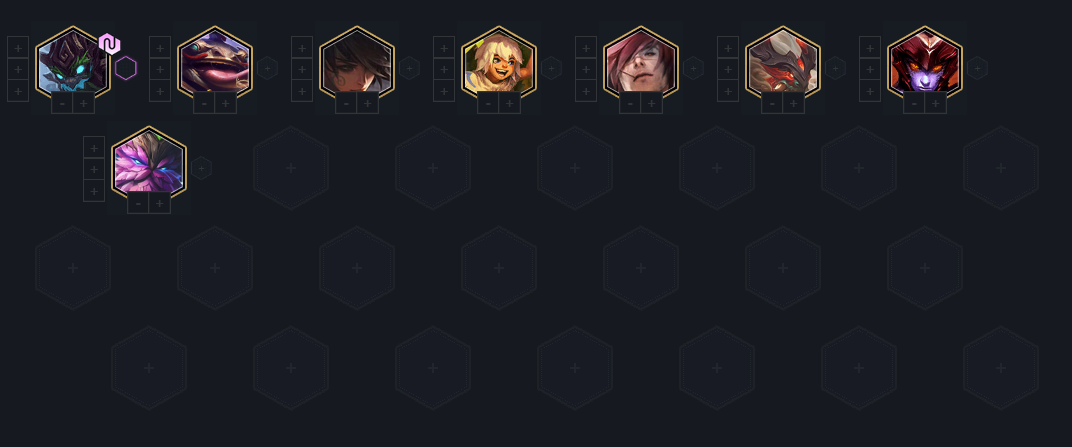Click the dark treant champion with glowing blue eyes
Viewport: 1072px width, 447px height.
(x=72, y=63)
